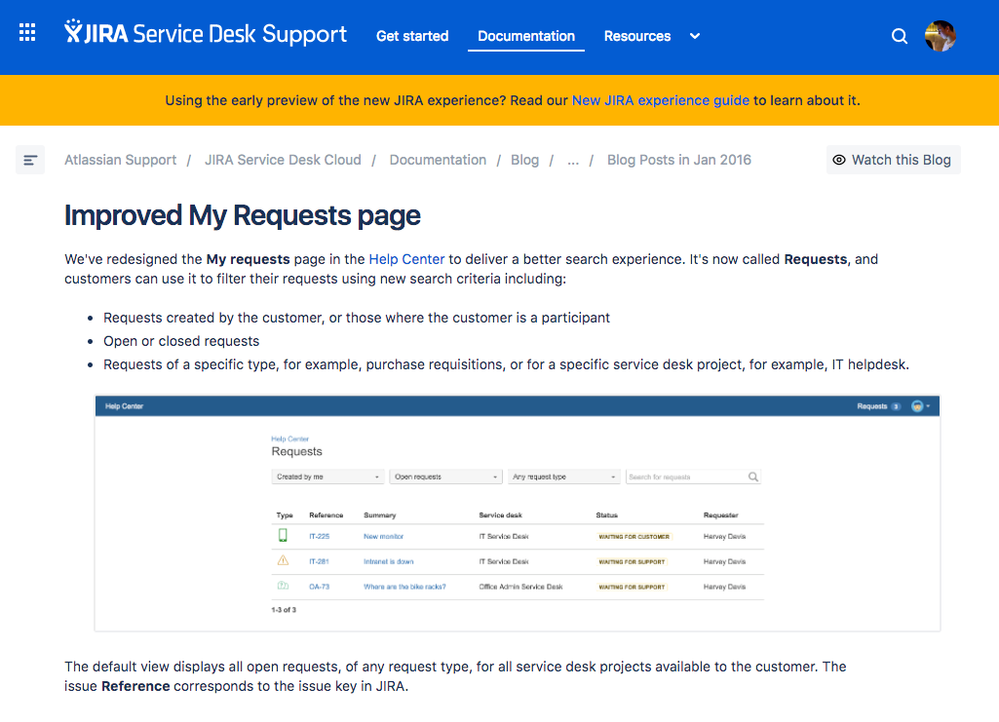Open Blog Posts in Jan 2016 breadcrumb
The width and height of the screenshot is (999, 722).
(679, 160)
